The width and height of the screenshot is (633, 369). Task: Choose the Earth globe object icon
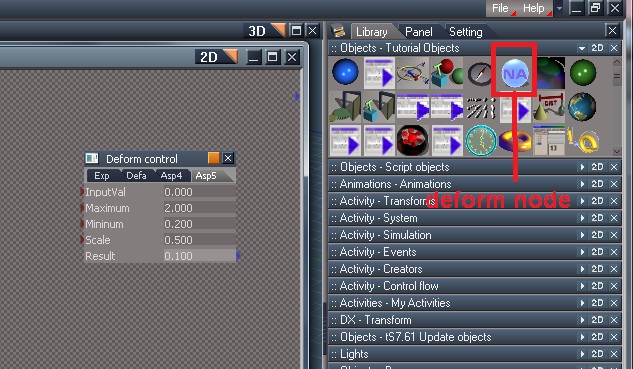(582, 107)
